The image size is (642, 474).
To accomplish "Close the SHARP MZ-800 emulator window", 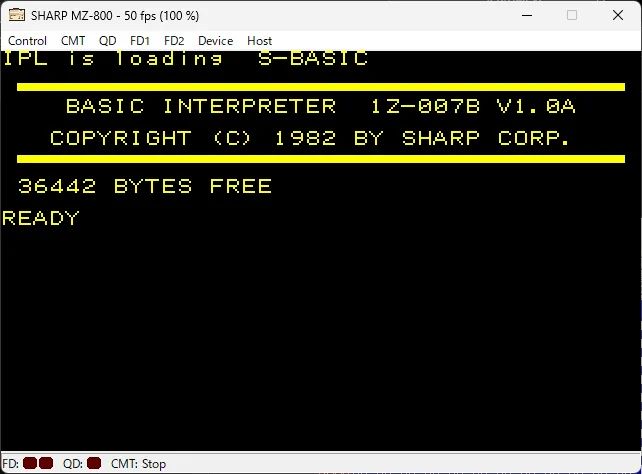I will [618, 16].
